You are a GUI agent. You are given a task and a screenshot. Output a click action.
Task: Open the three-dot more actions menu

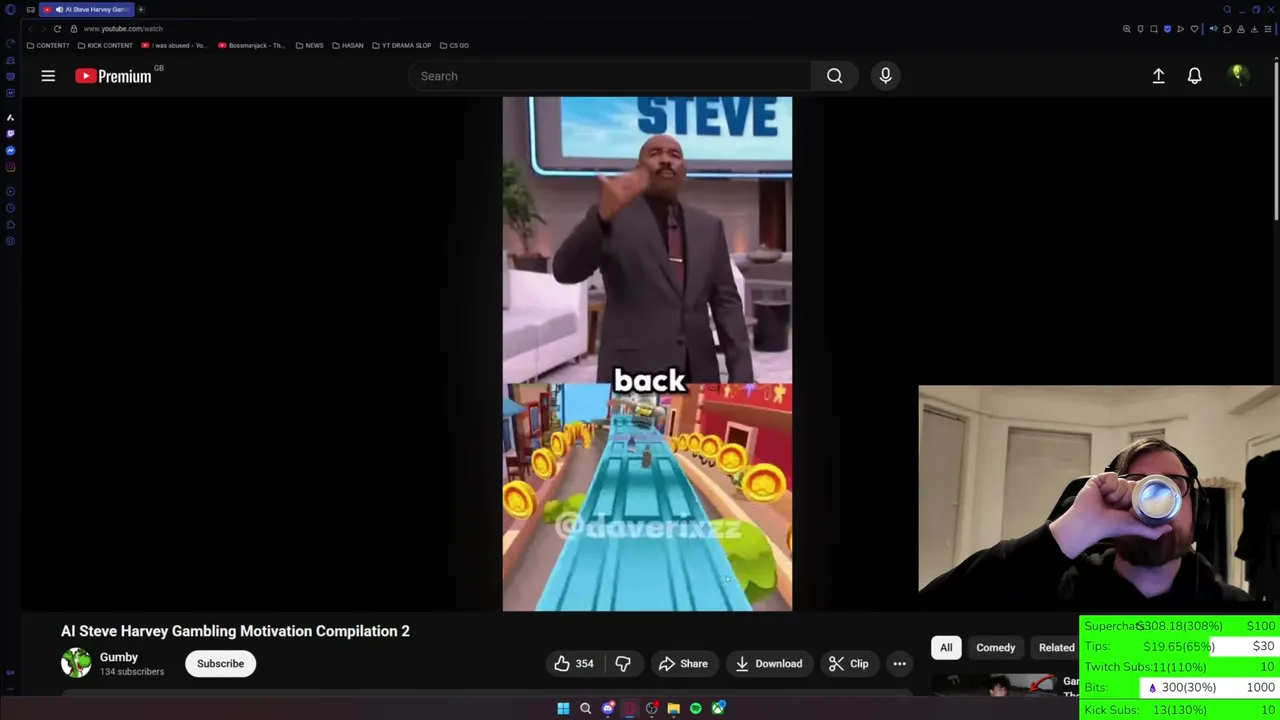(x=899, y=664)
